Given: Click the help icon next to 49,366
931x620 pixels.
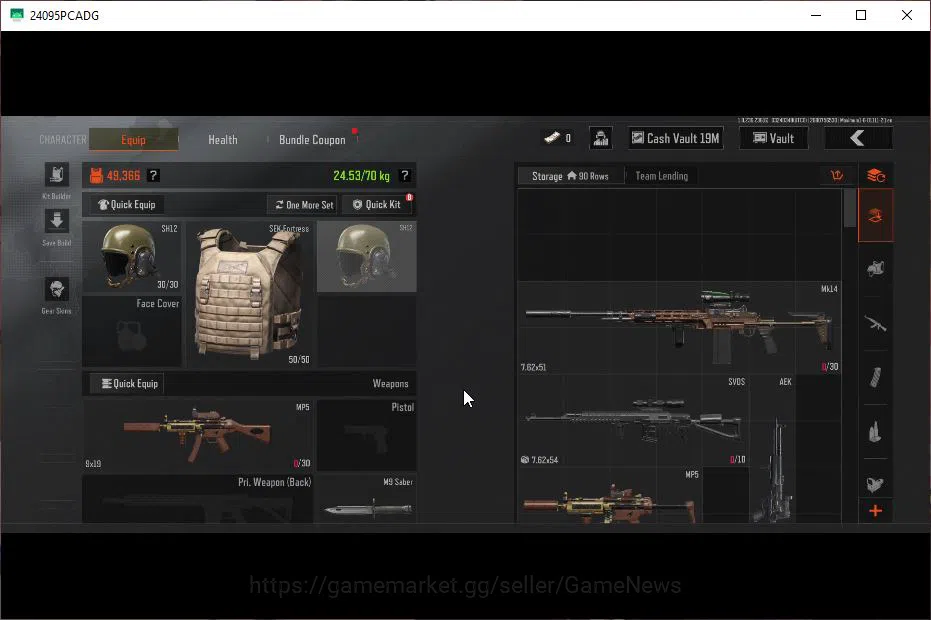Looking at the screenshot, I should click(153, 176).
